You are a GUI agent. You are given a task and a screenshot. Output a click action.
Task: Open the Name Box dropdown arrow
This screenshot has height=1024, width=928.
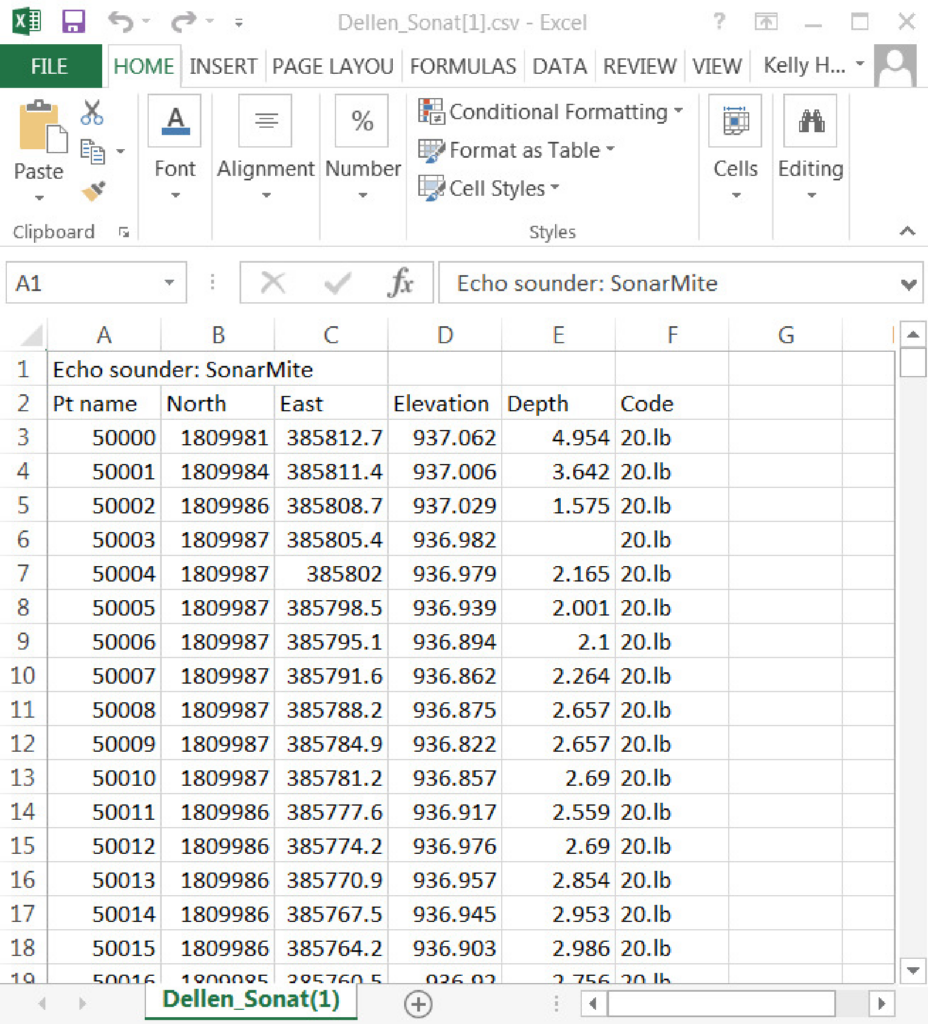point(170,283)
